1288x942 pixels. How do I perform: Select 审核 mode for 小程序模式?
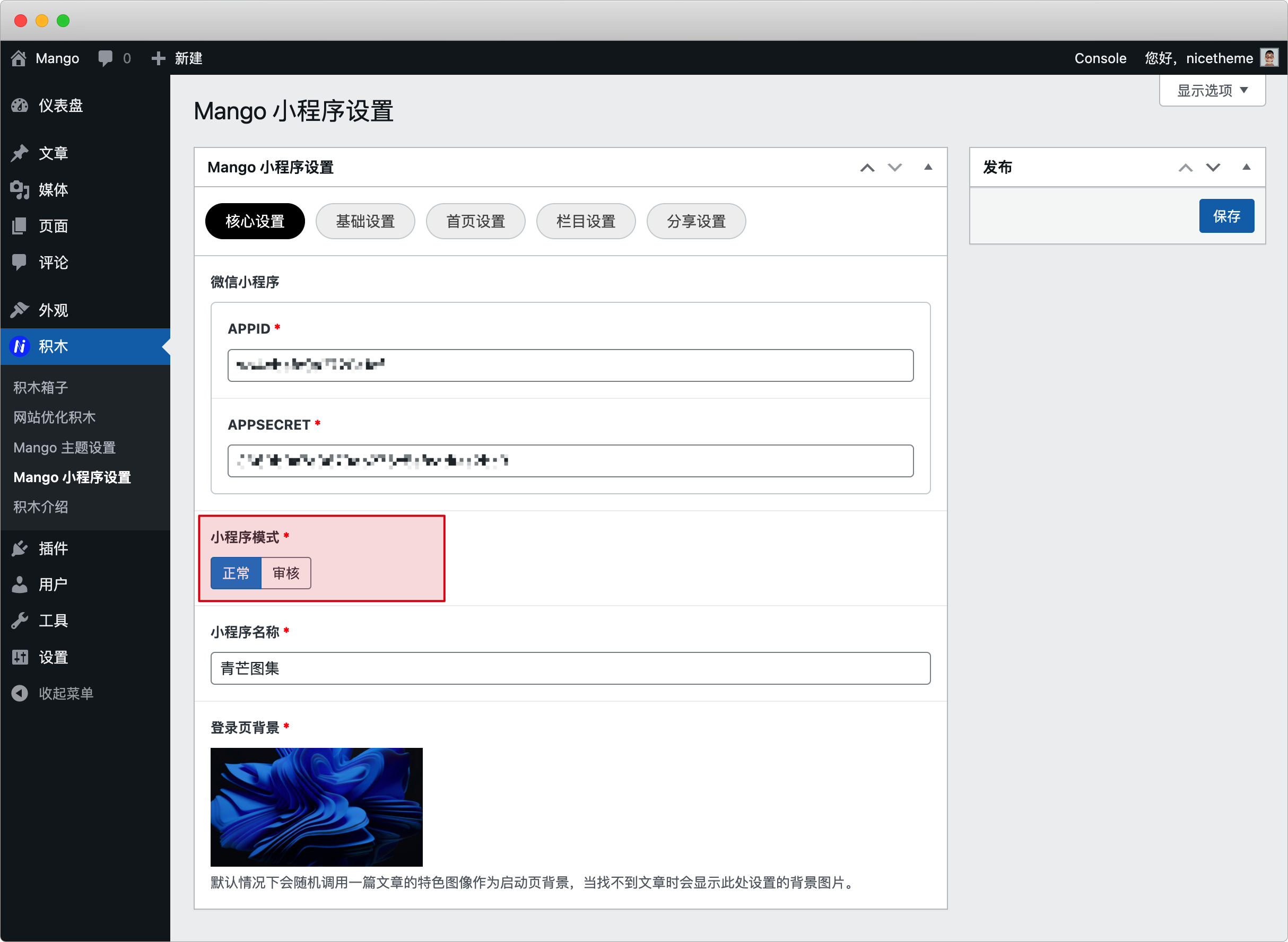pyautogui.click(x=286, y=573)
